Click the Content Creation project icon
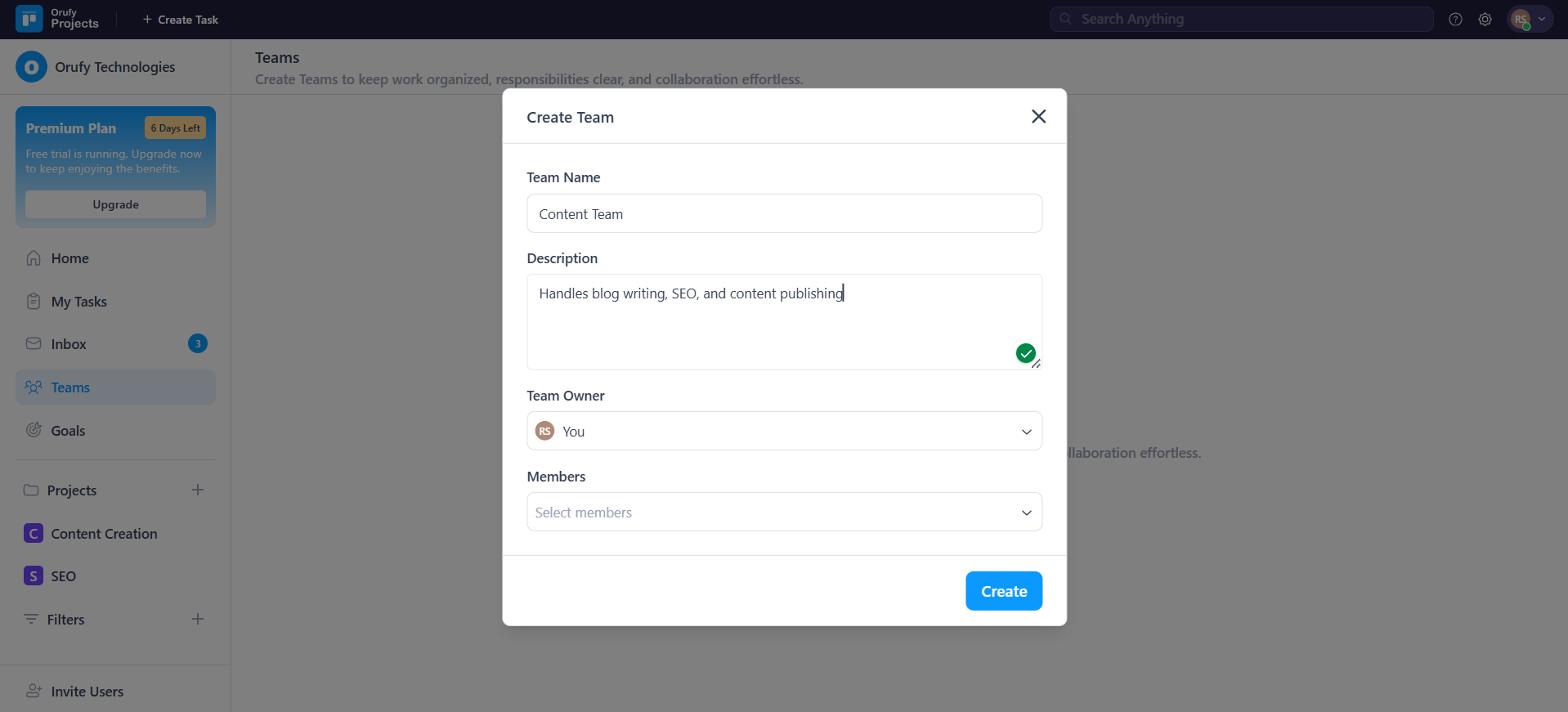1568x712 pixels. click(x=34, y=534)
